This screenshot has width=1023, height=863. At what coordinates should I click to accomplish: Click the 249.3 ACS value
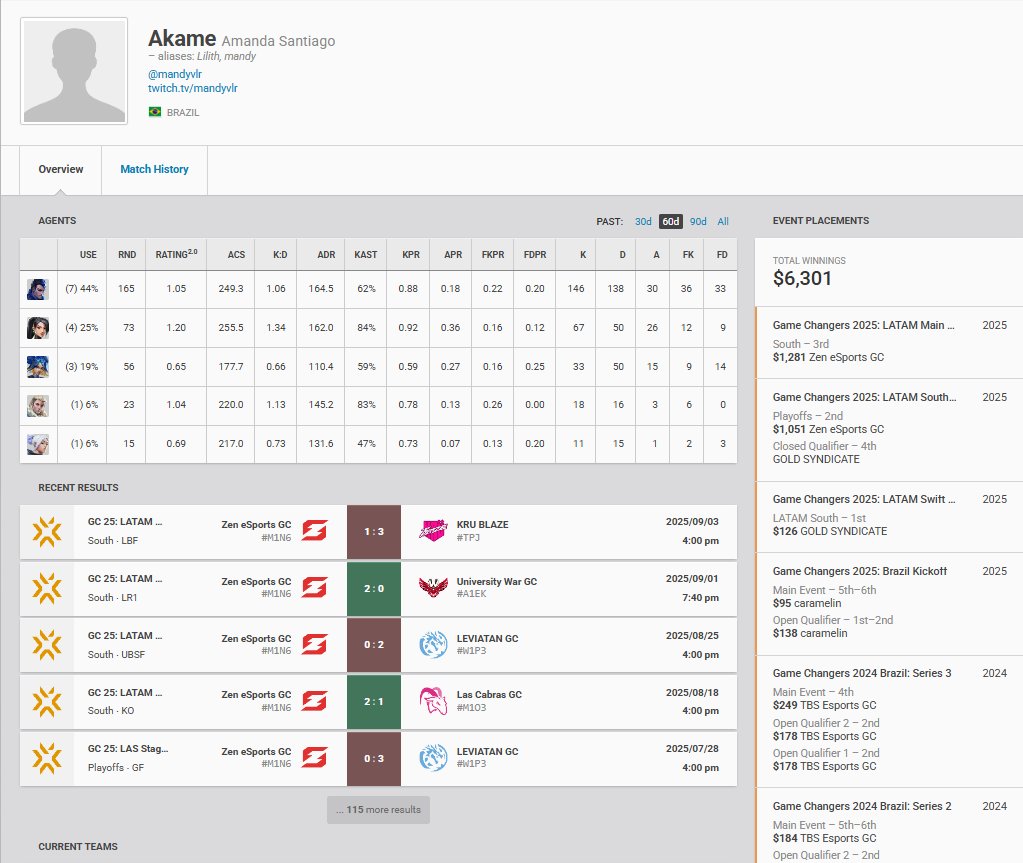(x=231, y=289)
